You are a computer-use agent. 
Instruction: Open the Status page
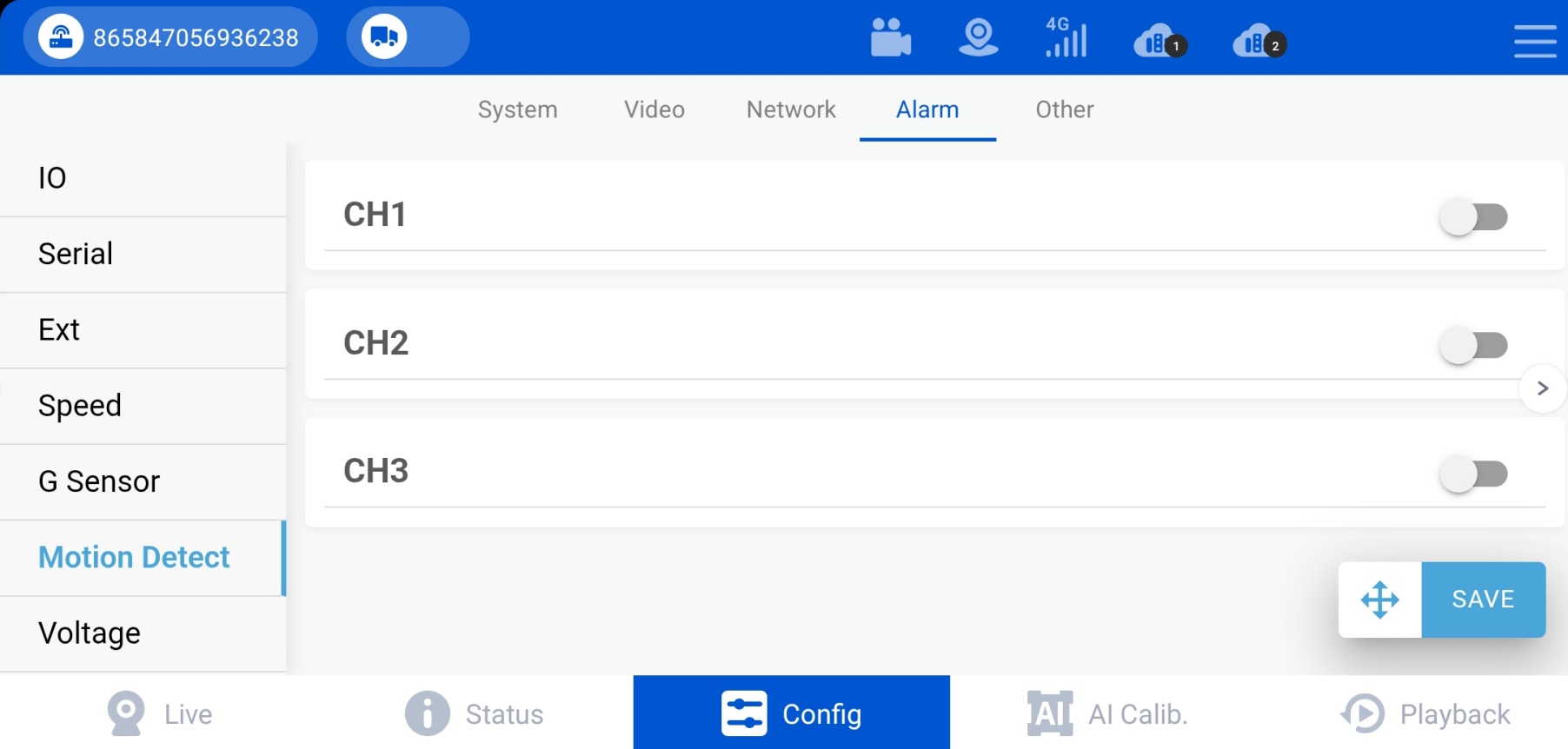(x=475, y=713)
